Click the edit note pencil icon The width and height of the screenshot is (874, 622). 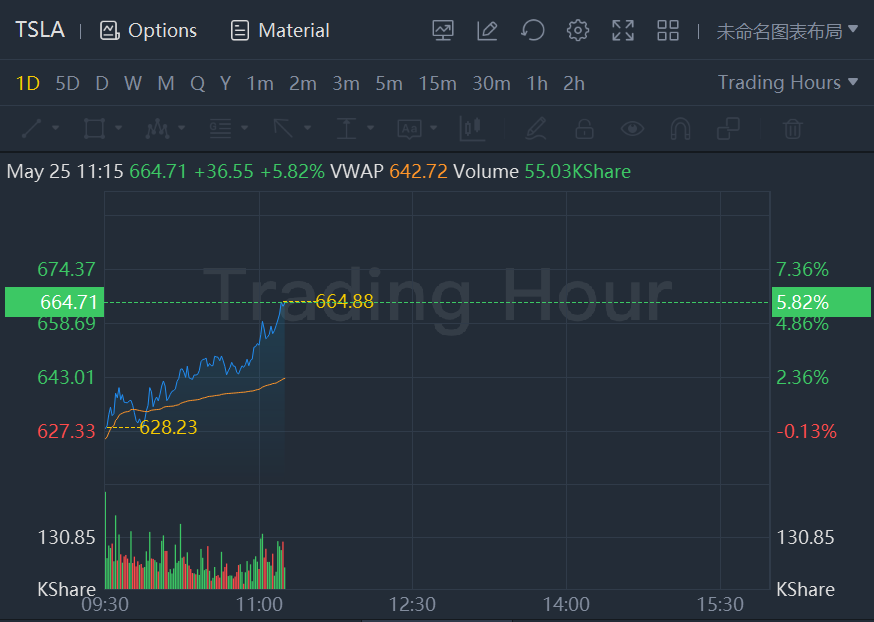pyautogui.click(x=488, y=31)
